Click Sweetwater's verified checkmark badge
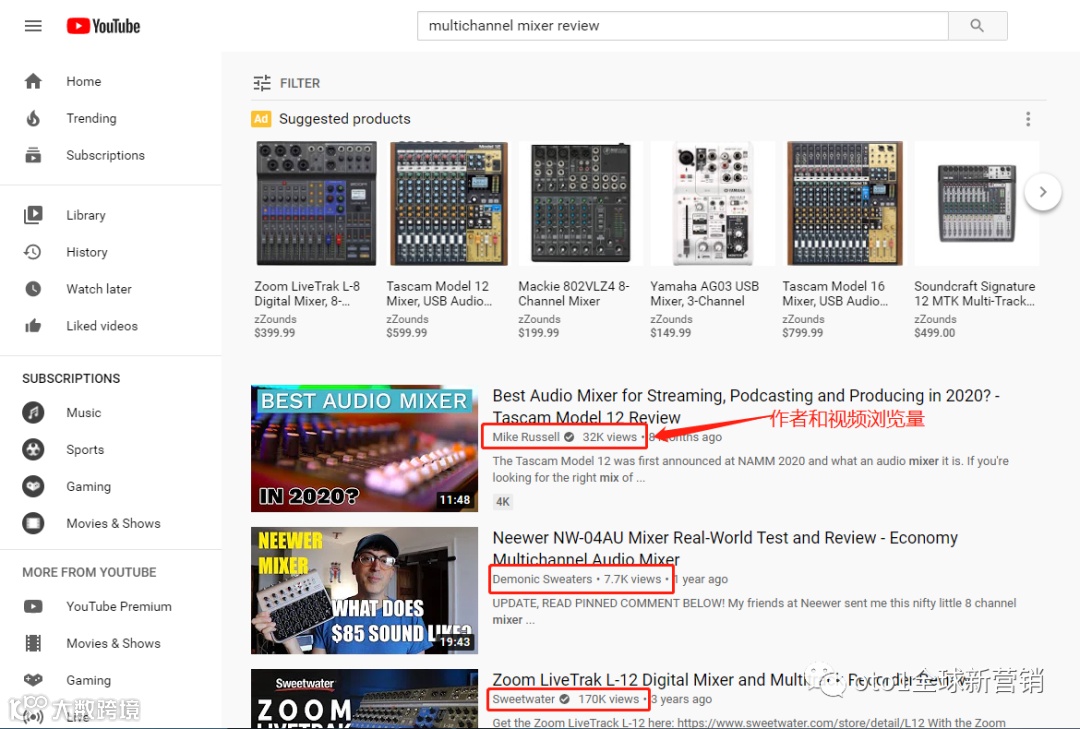 click(x=564, y=699)
